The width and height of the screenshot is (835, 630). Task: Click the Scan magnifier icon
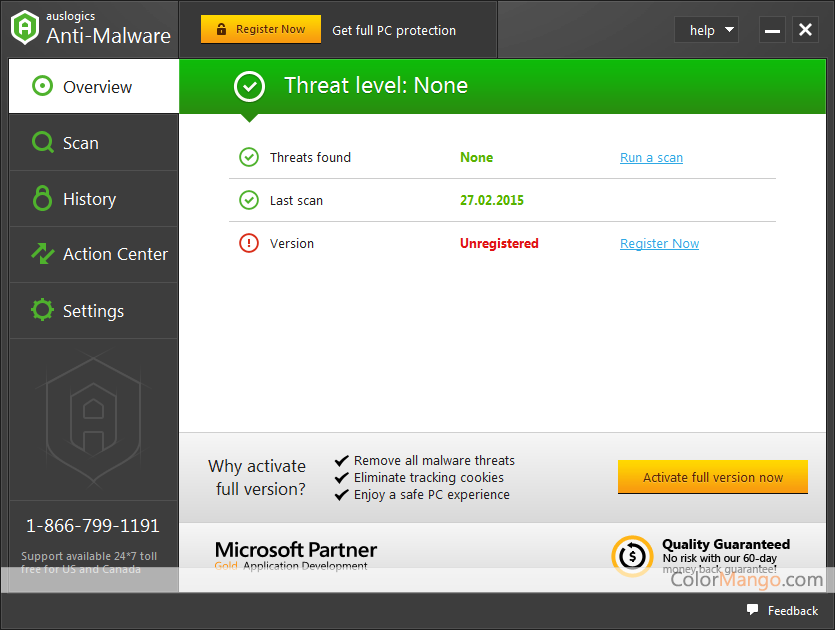click(43, 142)
